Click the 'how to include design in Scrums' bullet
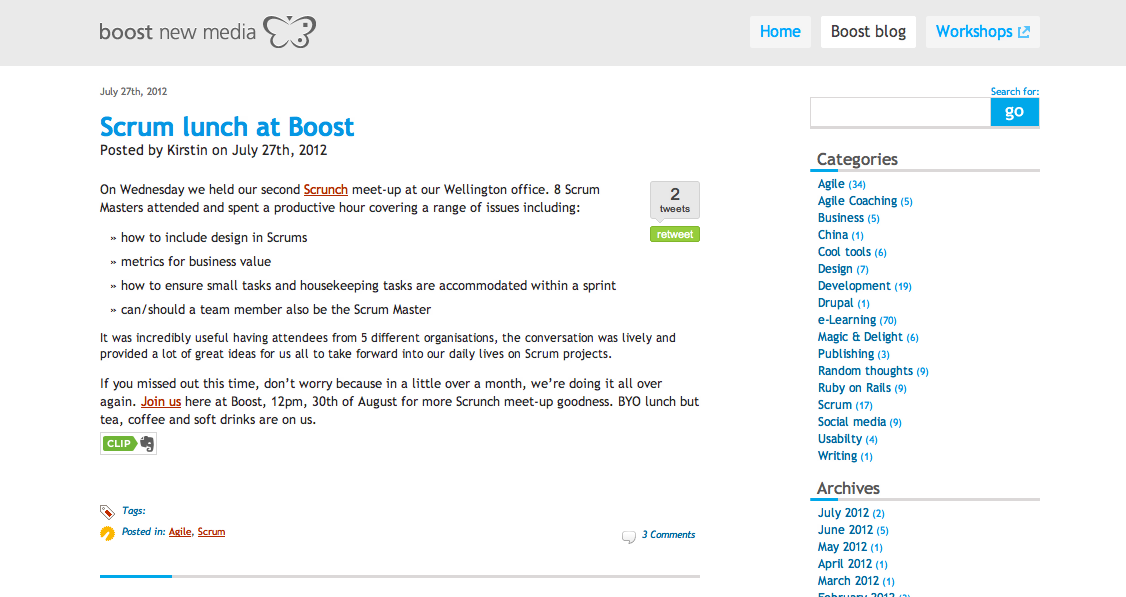This screenshot has height=597, width=1126. click(x=214, y=238)
